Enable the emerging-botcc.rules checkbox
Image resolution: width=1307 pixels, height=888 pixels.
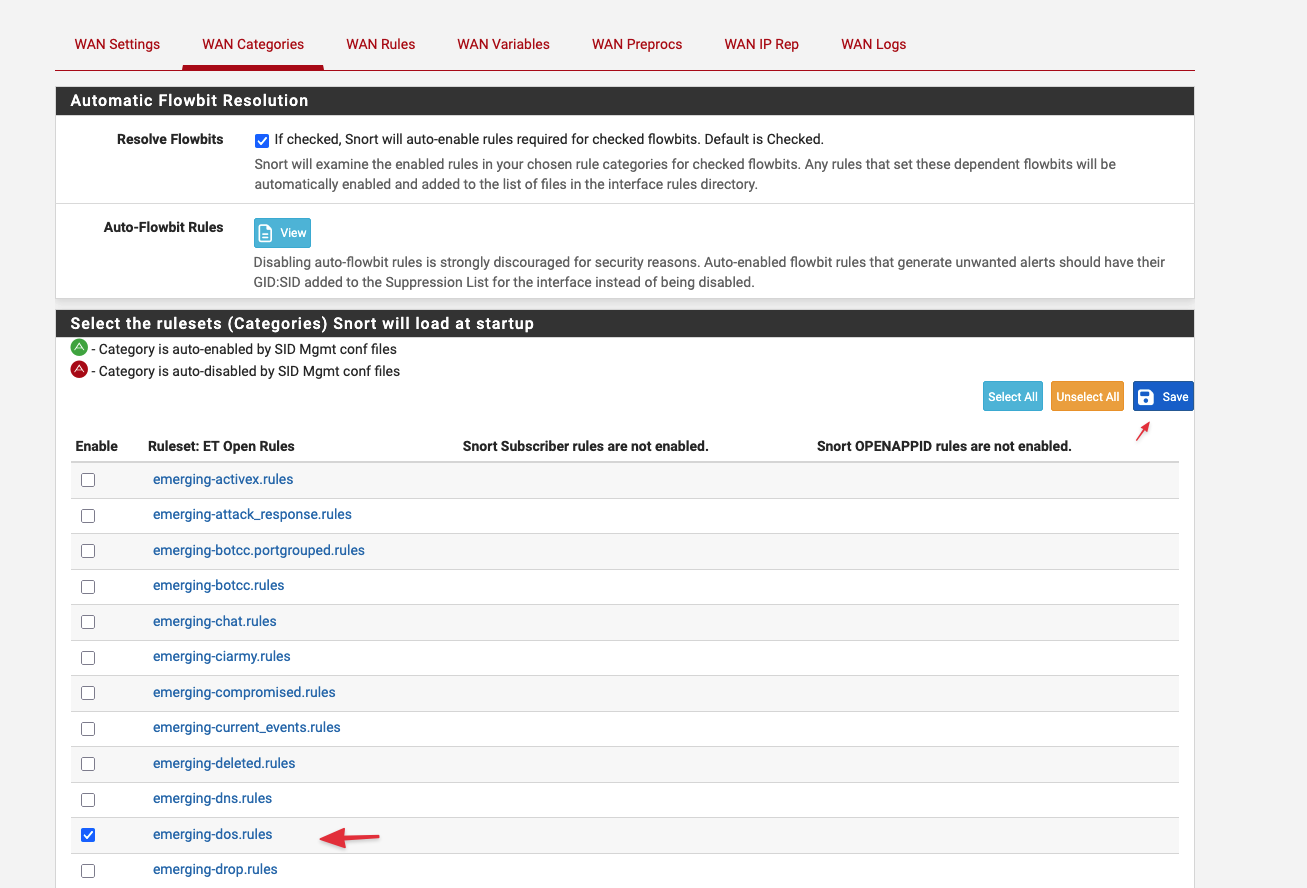pos(88,586)
